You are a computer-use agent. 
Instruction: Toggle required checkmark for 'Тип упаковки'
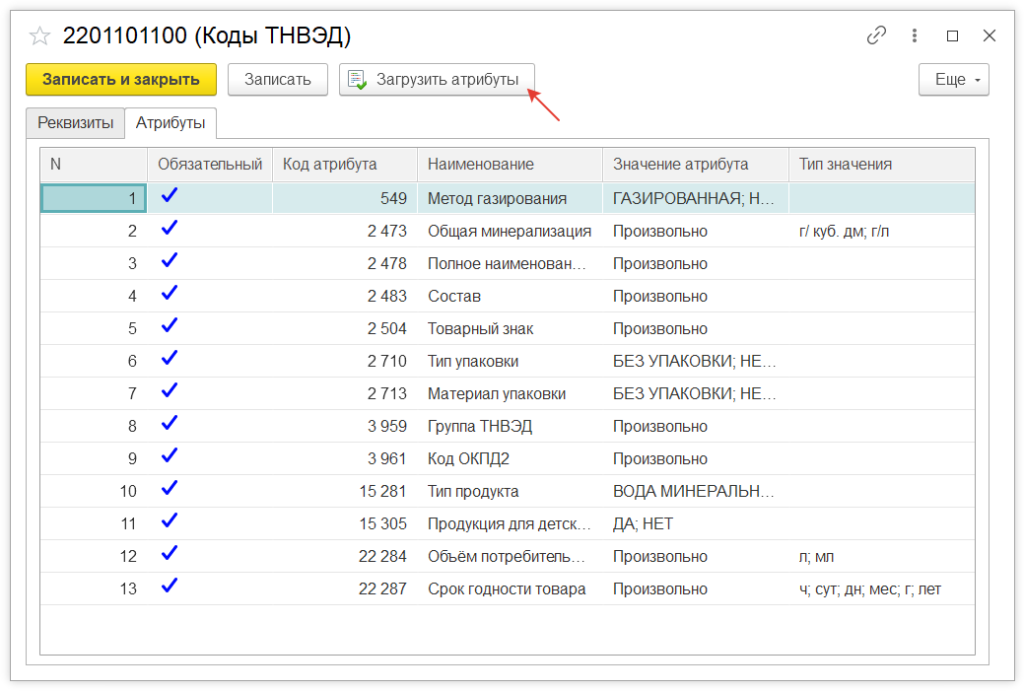point(170,359)
